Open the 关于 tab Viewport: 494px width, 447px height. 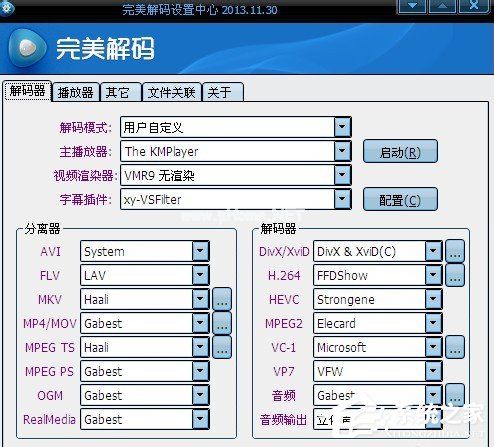pyautogui.click(x=223, y=92)
